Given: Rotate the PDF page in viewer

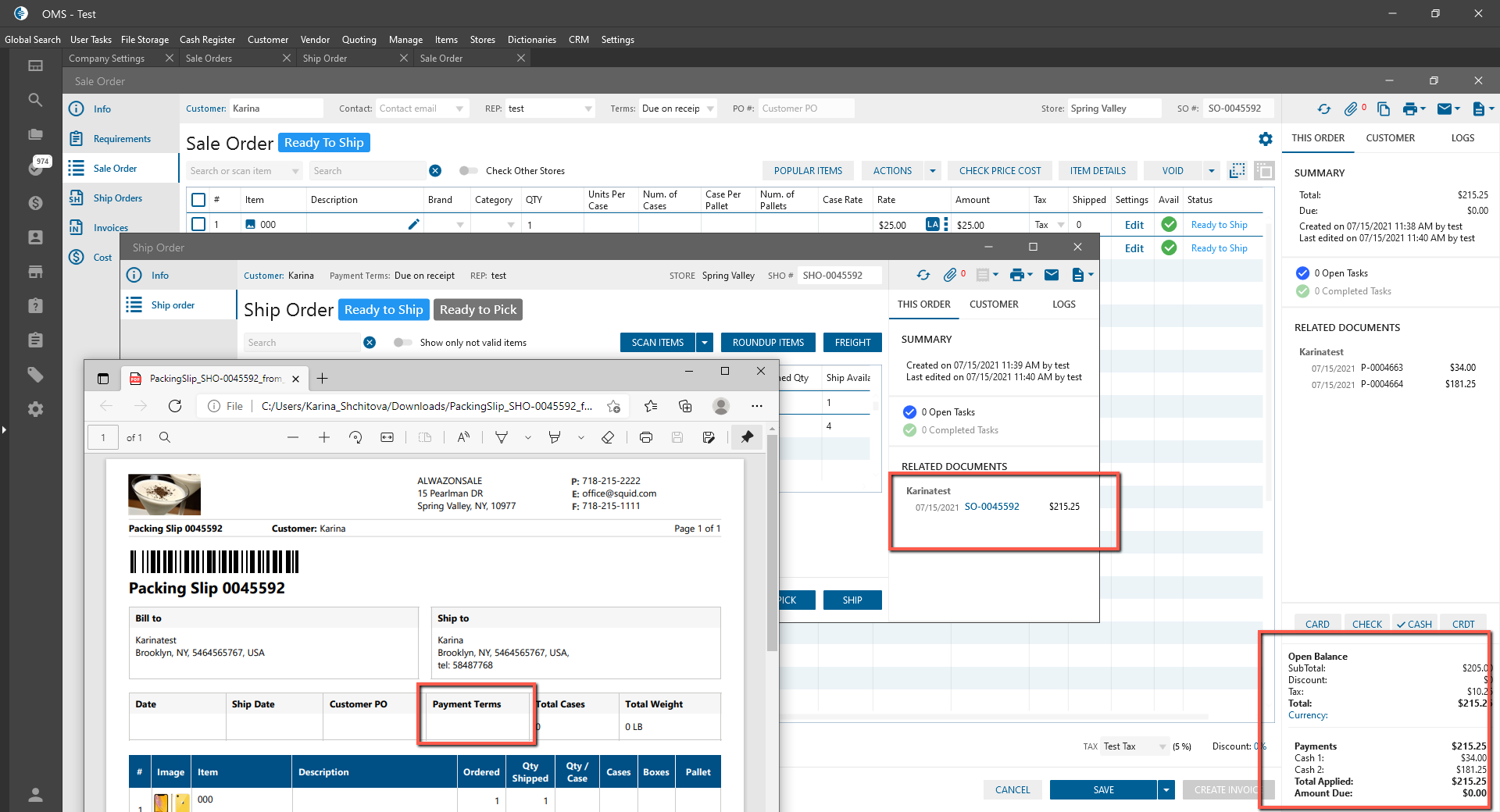Looking at the screenshot, I should point(355,437).
